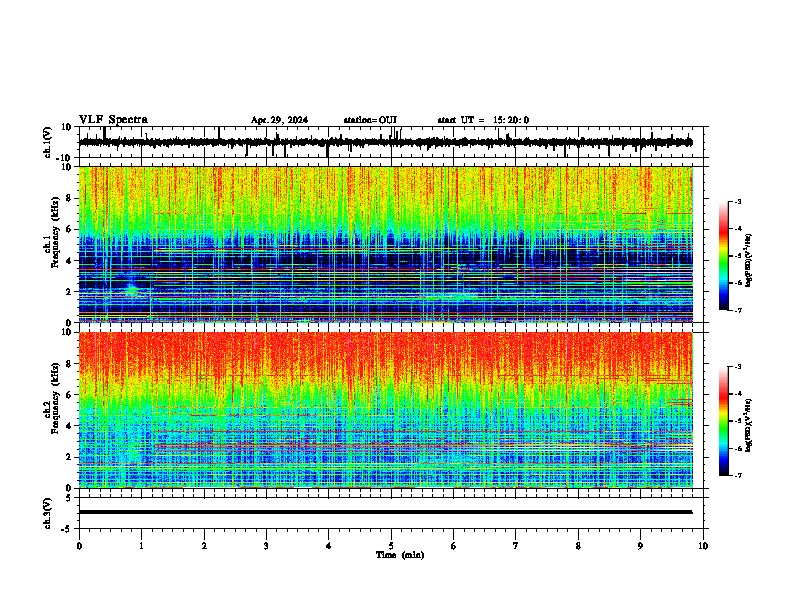Click time axis tick label "9"
The width and height of the screenshot is (792, 612).
[x=640, y=546]
